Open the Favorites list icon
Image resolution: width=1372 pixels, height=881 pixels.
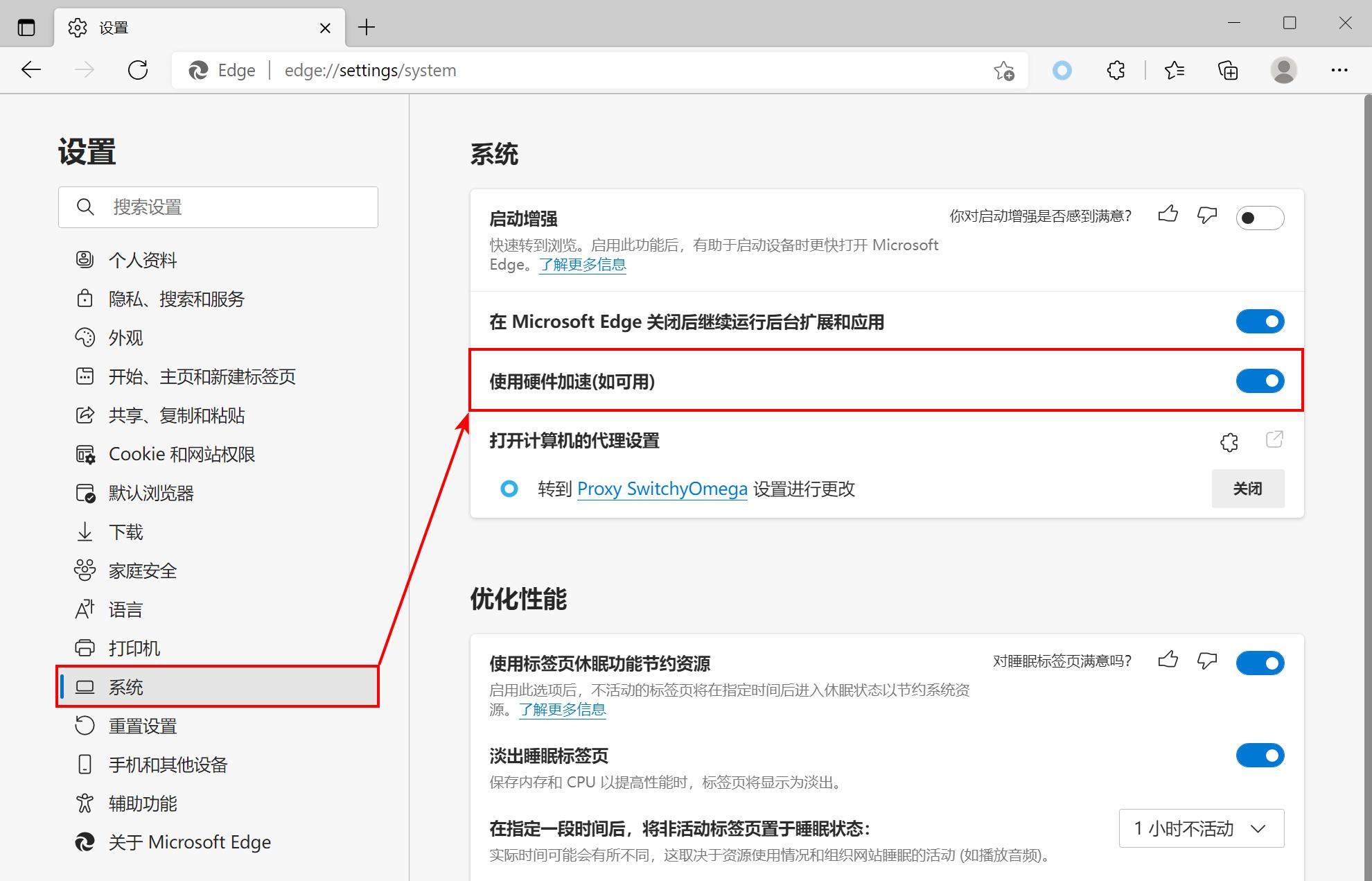click(1174, 70)
